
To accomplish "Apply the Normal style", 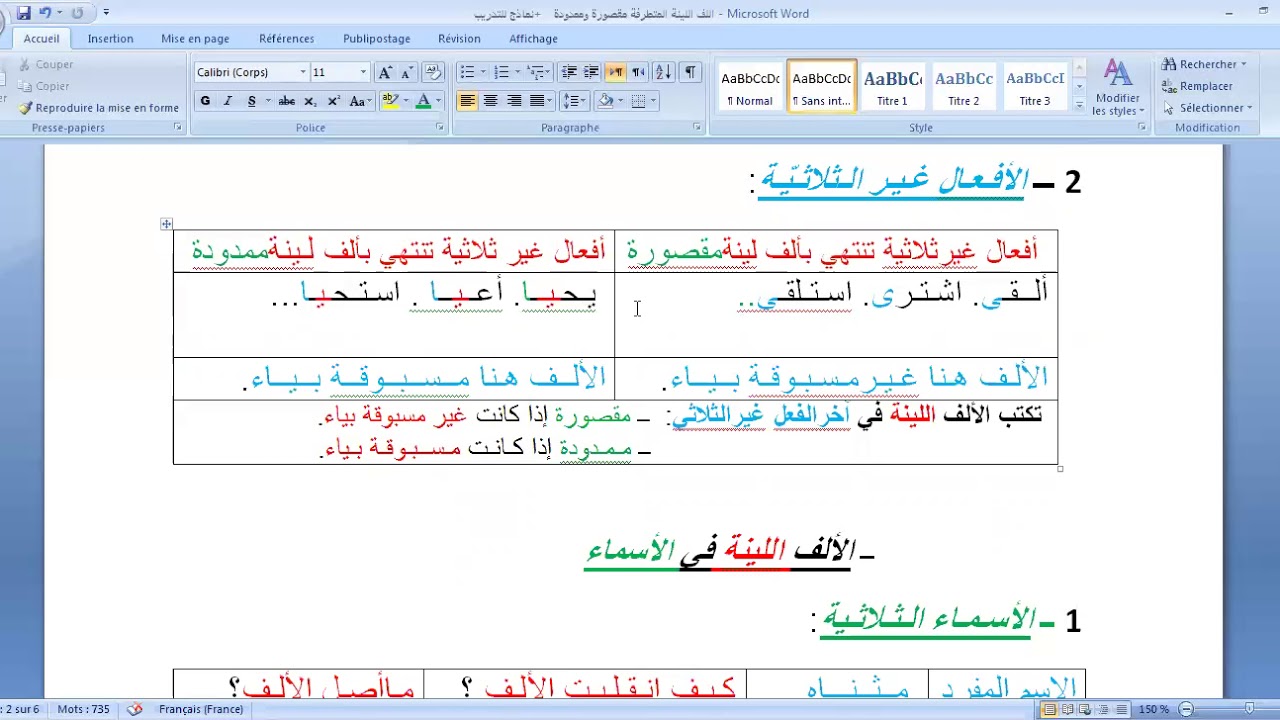I will point(750,87).
